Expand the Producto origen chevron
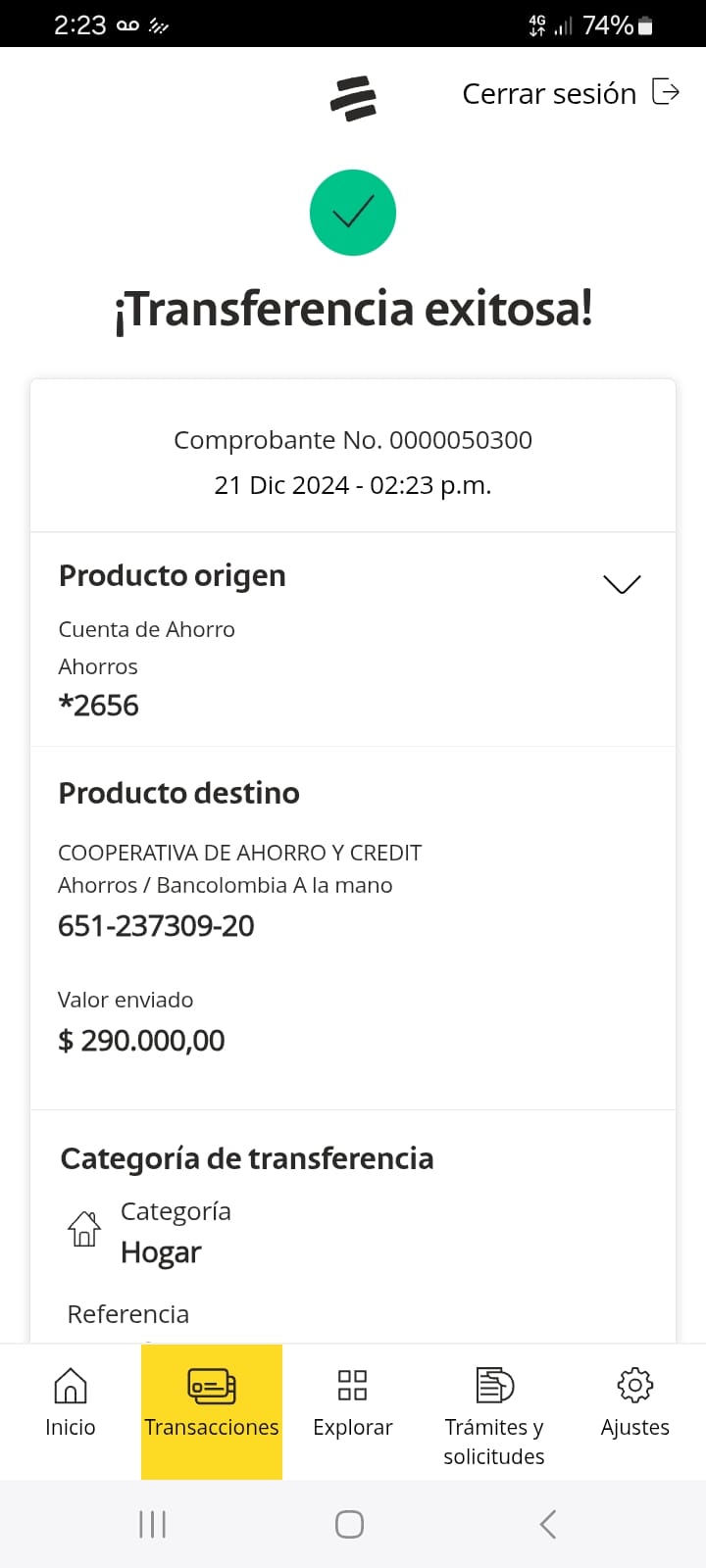The width and height of the screenshot is (706, 1568). pyautogui.click(x=622, y=584)
